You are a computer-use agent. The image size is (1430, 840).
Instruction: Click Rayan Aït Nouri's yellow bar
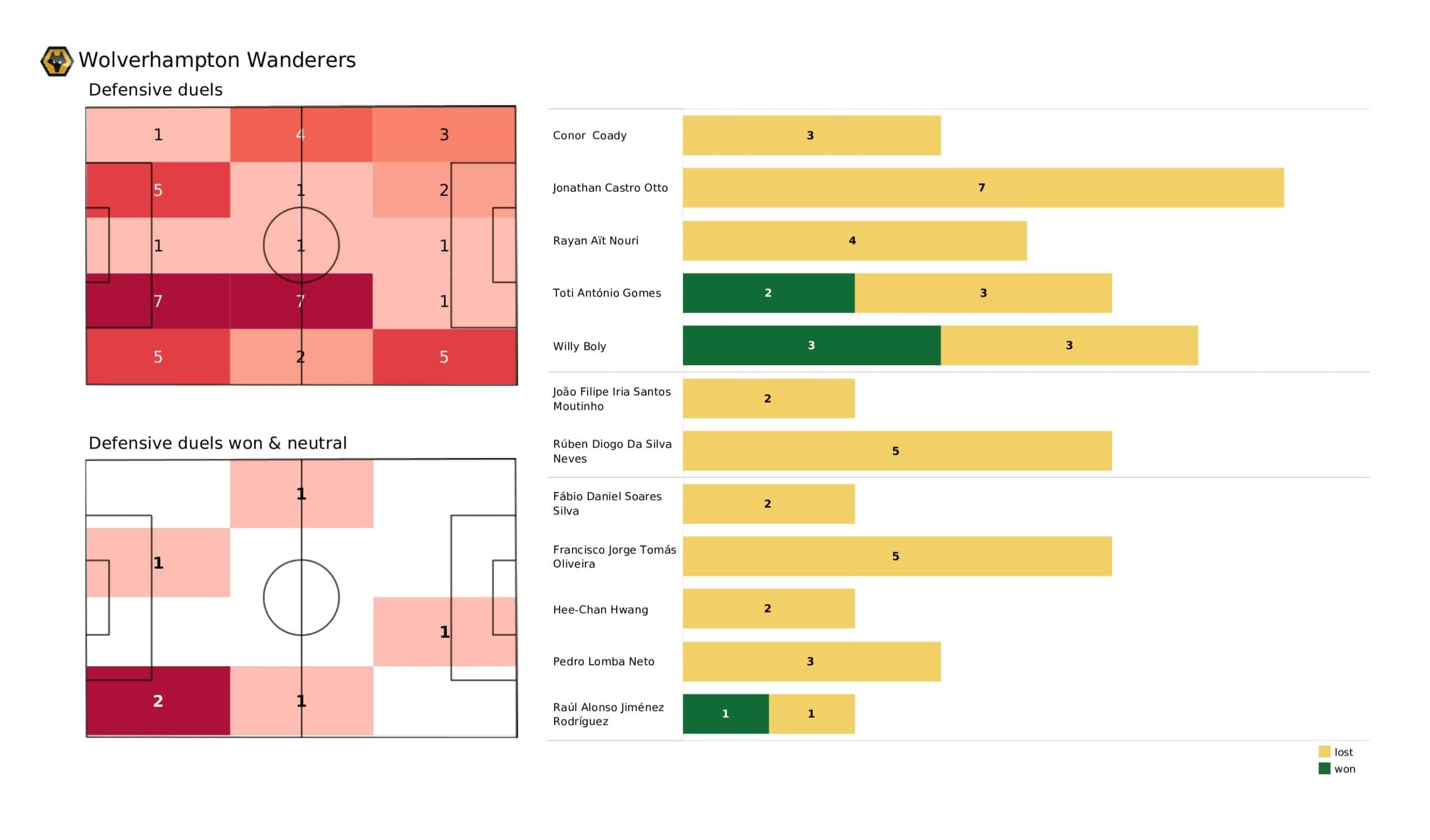[x=854, y=241]
